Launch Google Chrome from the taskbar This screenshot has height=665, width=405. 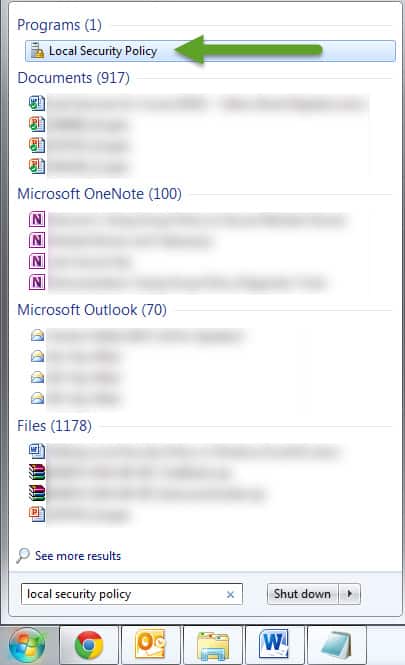[89, 645]
